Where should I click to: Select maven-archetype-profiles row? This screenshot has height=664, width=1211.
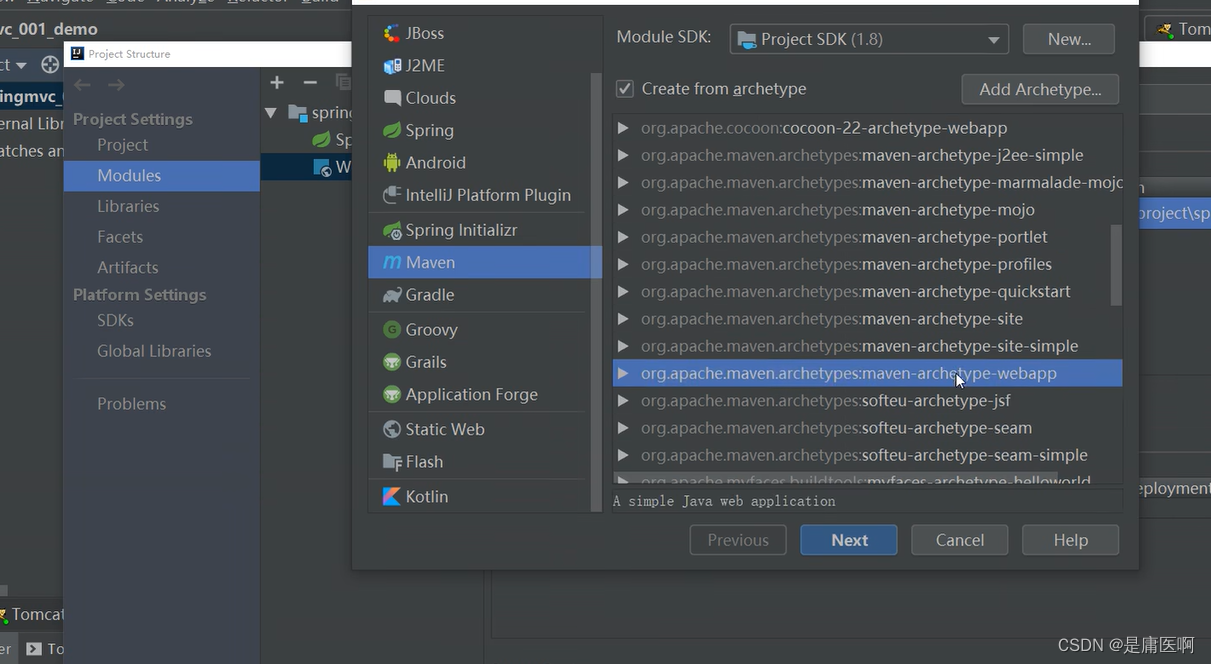pos(867,264)
